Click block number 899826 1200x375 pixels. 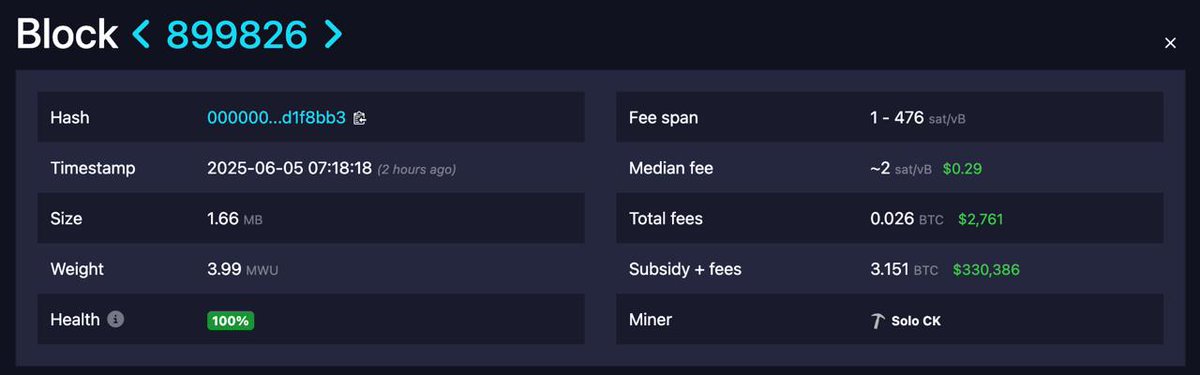(x=237, y=35)
